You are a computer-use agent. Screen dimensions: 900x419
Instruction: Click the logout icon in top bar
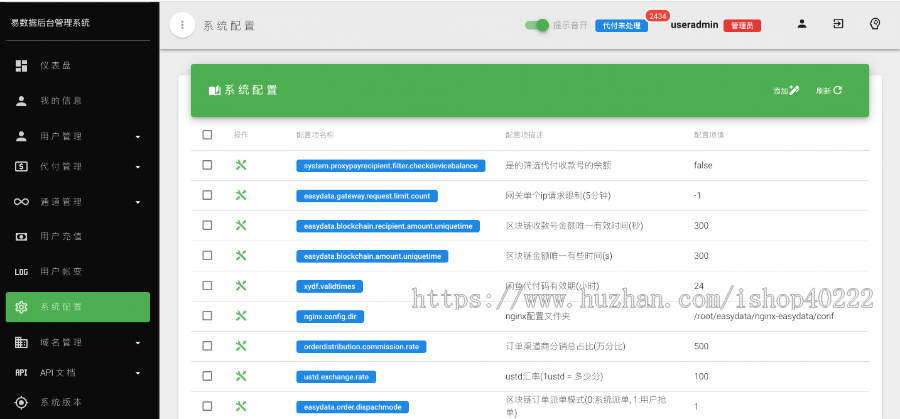[838, 24]
